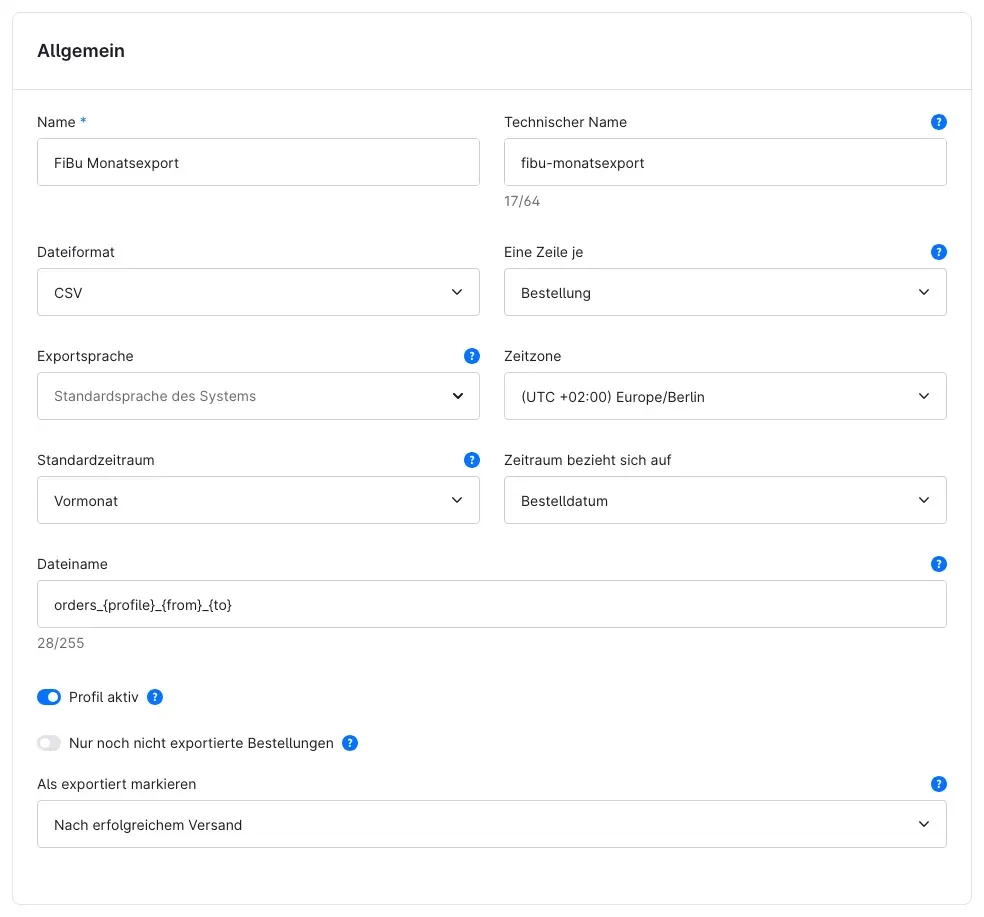
Task: Enable Nur noch nicht exportierte Bestellungen switch
Action: point(49,743)
